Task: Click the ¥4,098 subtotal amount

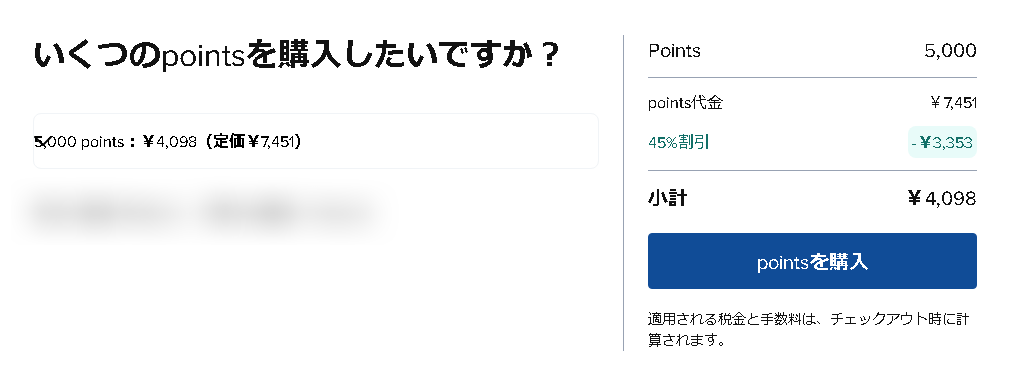Action: tap(942, 198)
